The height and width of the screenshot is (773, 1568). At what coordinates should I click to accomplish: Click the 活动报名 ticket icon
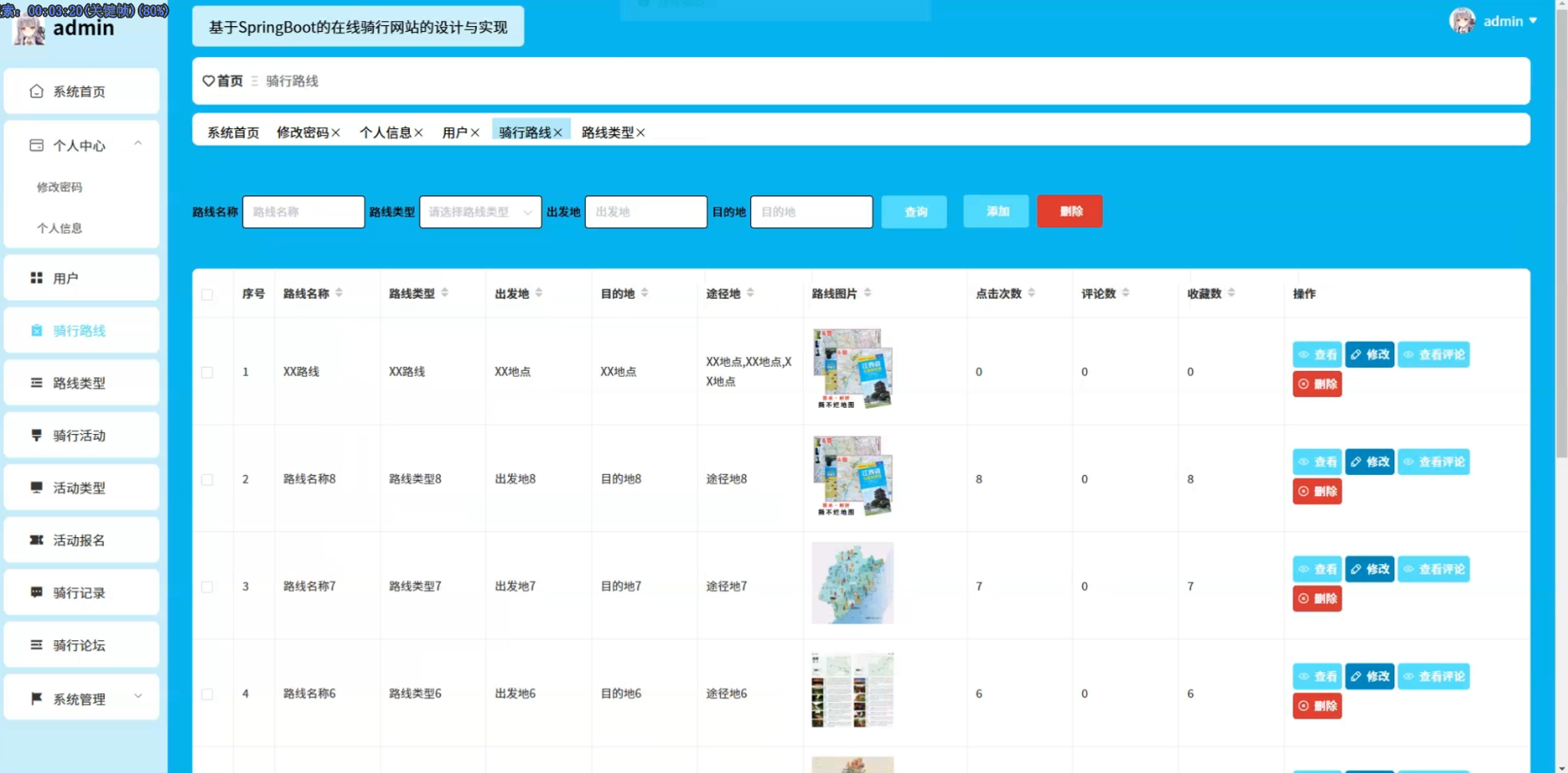(36, 541)
